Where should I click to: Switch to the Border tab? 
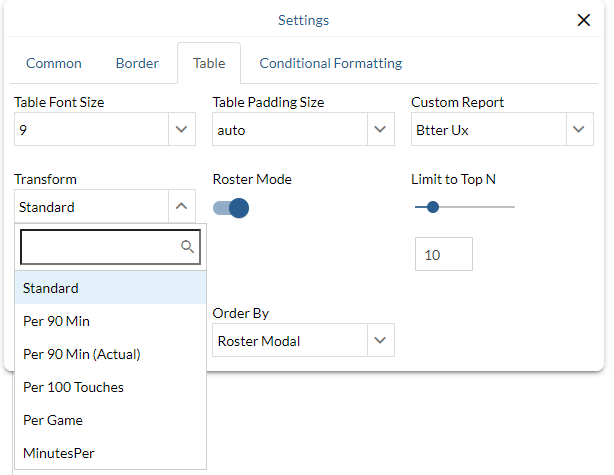137,63
